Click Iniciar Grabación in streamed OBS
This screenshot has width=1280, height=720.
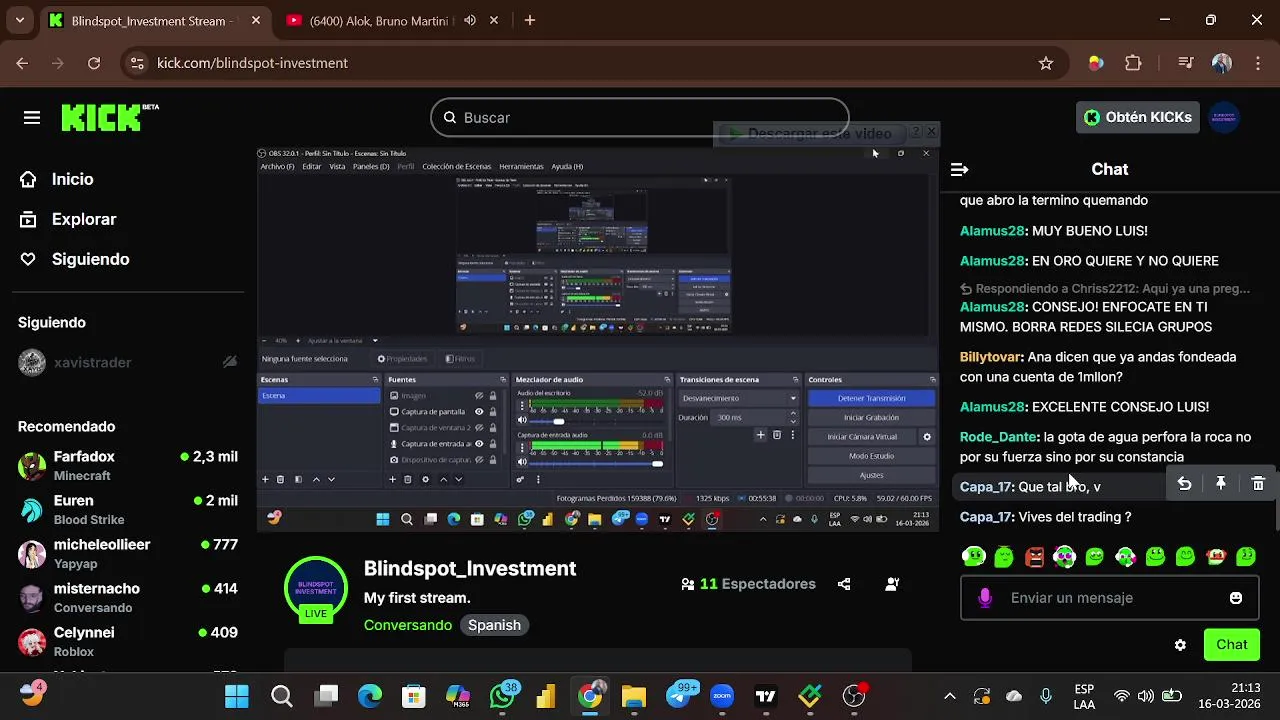coord(871,417)
